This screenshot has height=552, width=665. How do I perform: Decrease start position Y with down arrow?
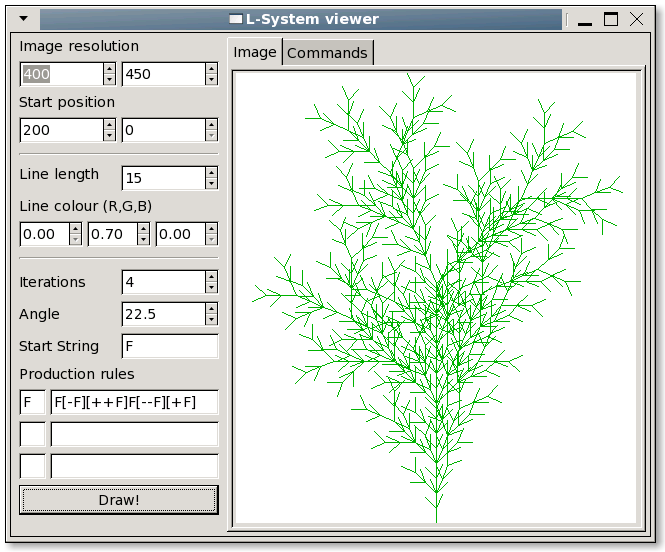coord(211,135)
